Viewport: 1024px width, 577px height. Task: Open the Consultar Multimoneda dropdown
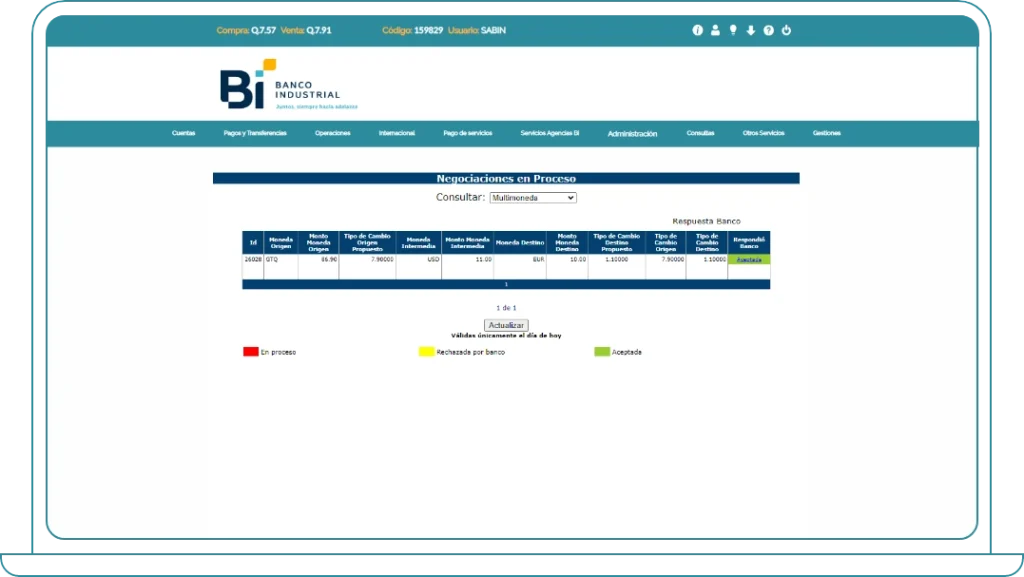click(x=533, y=198)
